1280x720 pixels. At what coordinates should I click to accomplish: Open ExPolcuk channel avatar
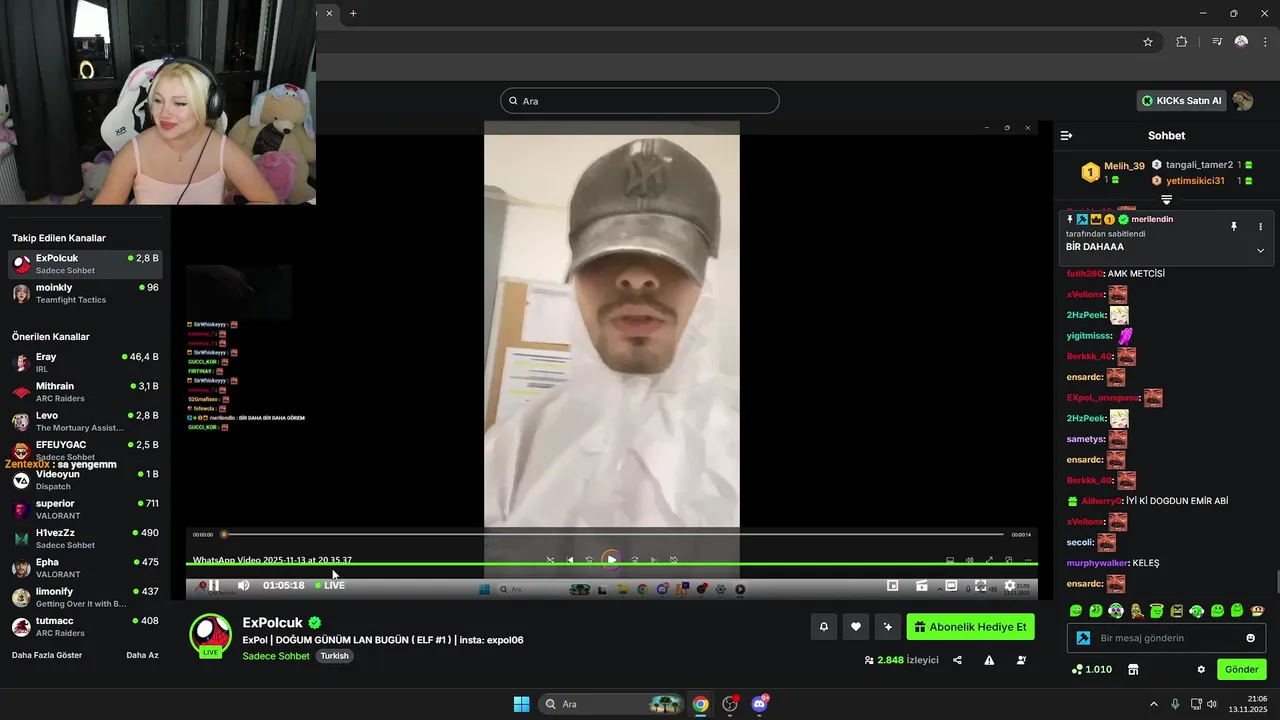click(x=210, y=634)
